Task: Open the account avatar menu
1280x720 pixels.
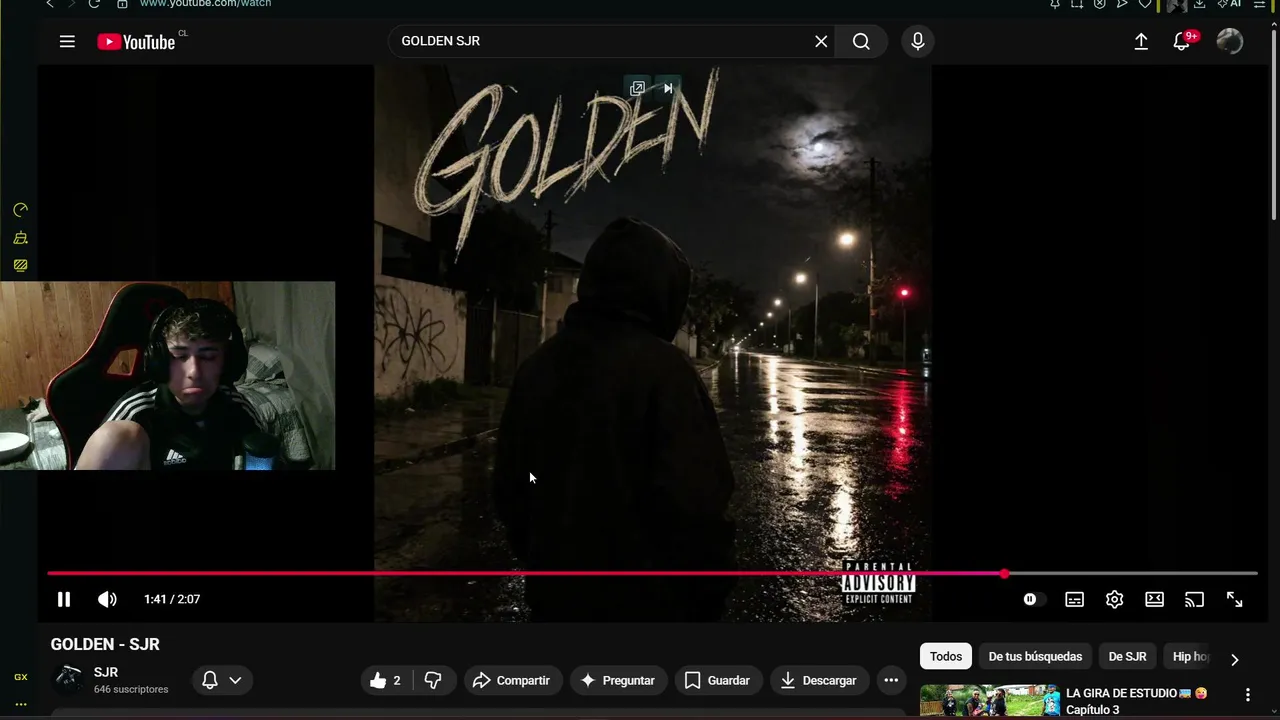Action: point(1229,41)
